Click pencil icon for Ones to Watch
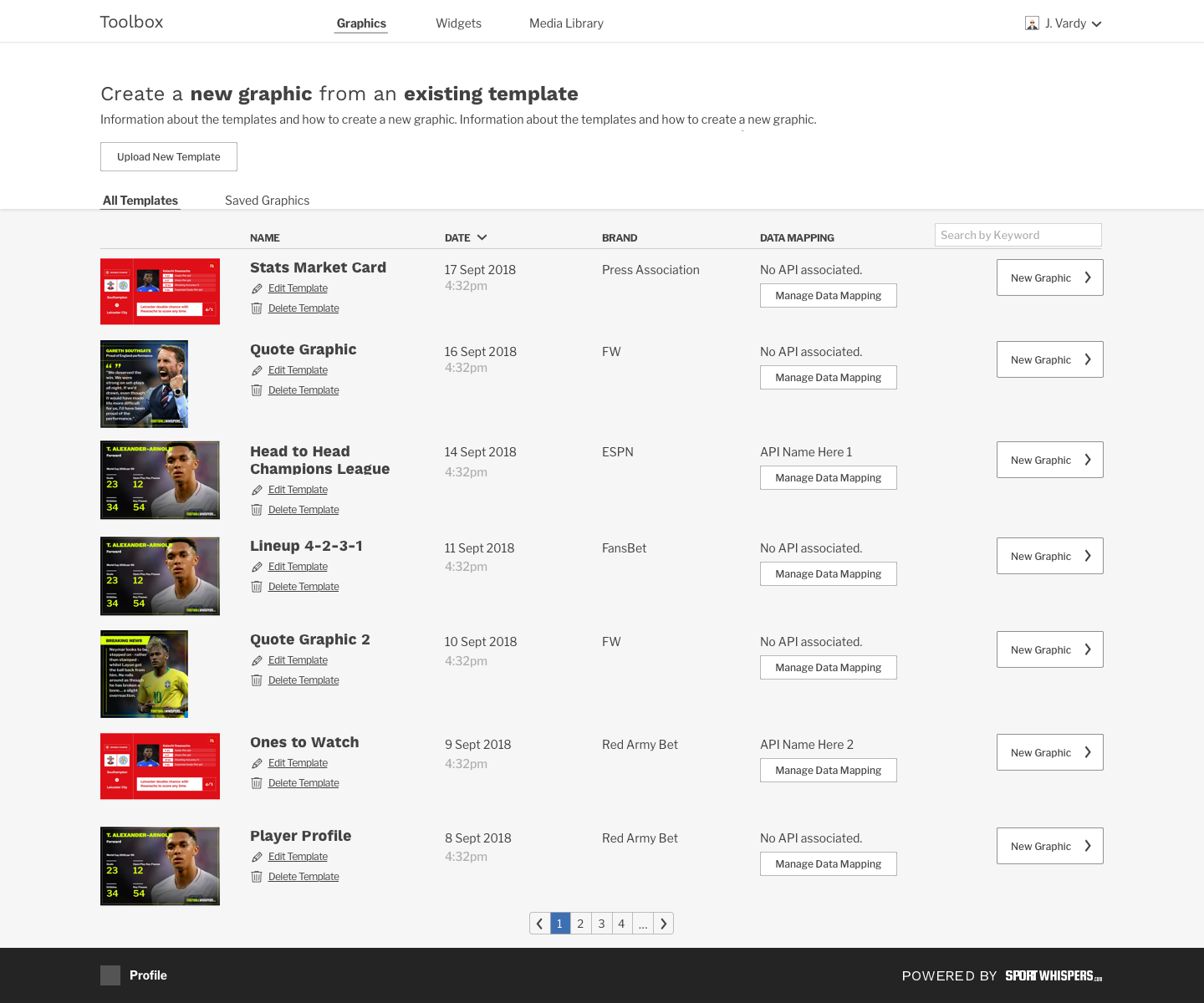Viewport: 1204px width, 1003px height. coord(257,763)
